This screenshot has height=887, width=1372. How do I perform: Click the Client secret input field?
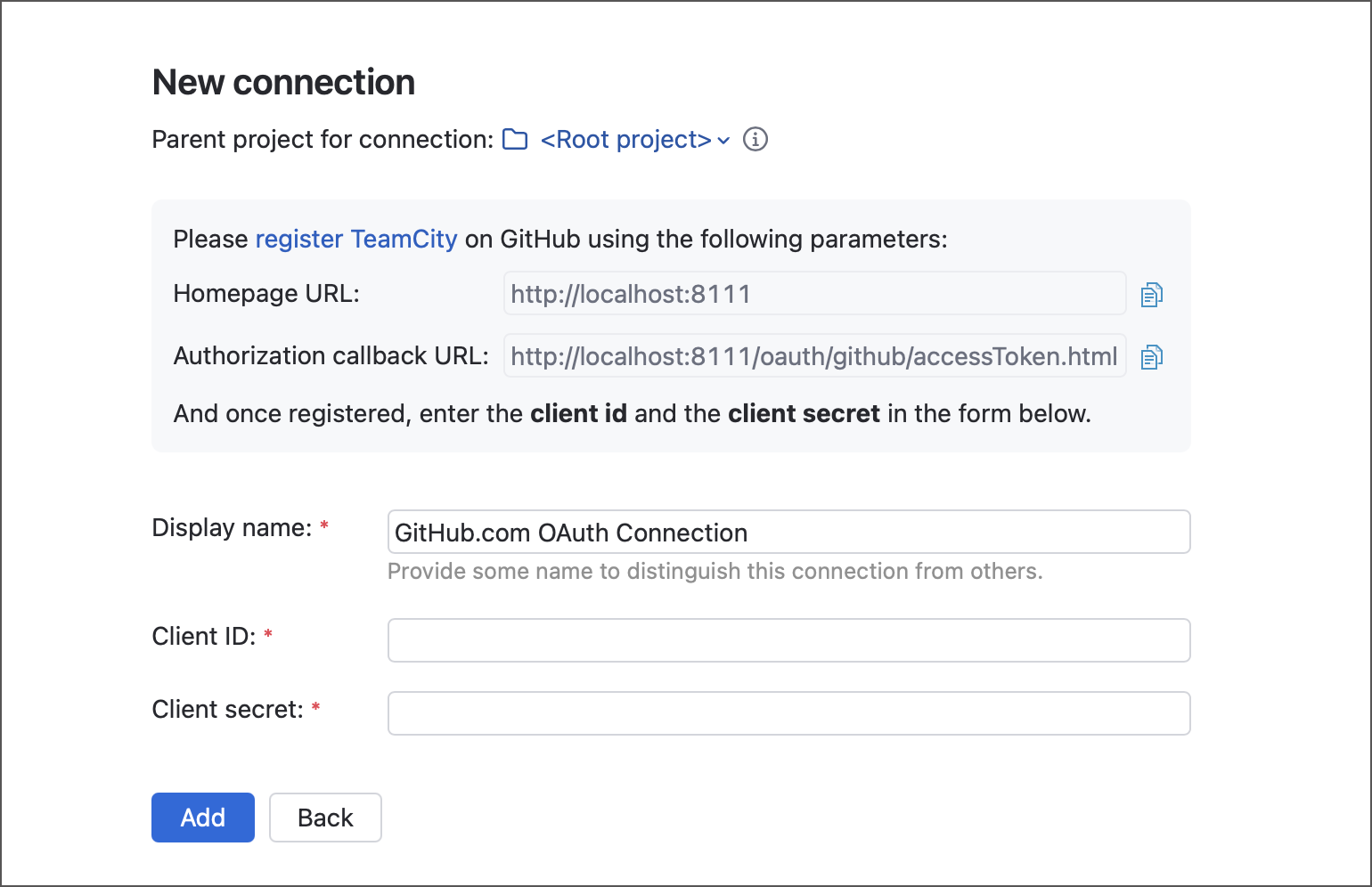[x=788, y=712]
